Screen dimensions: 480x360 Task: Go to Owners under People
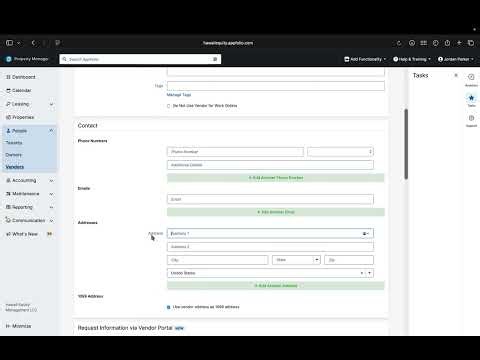[x=13, y=155]
